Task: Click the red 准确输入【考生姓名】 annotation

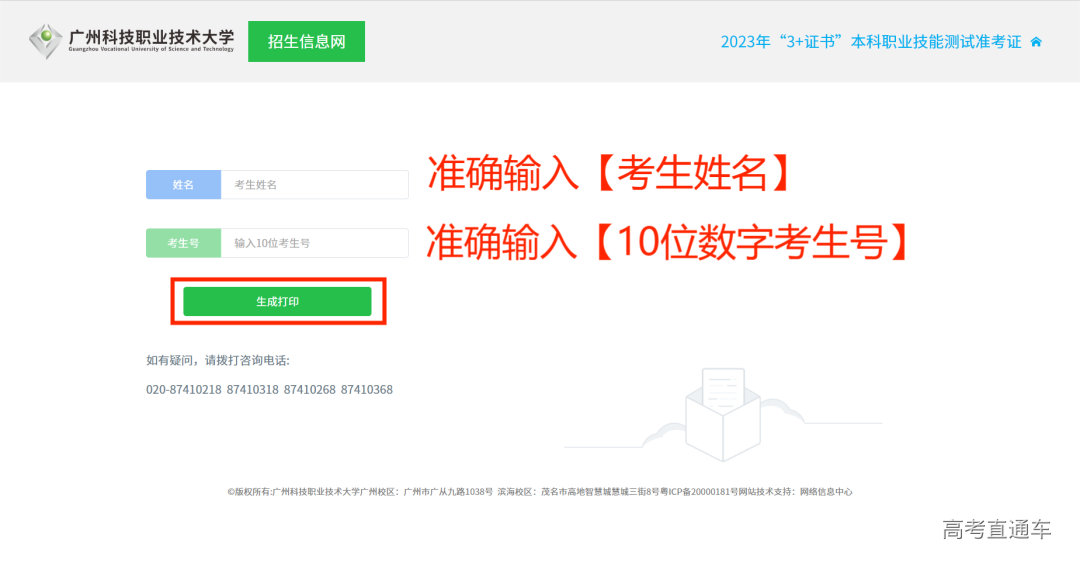Action: (610, 175)
